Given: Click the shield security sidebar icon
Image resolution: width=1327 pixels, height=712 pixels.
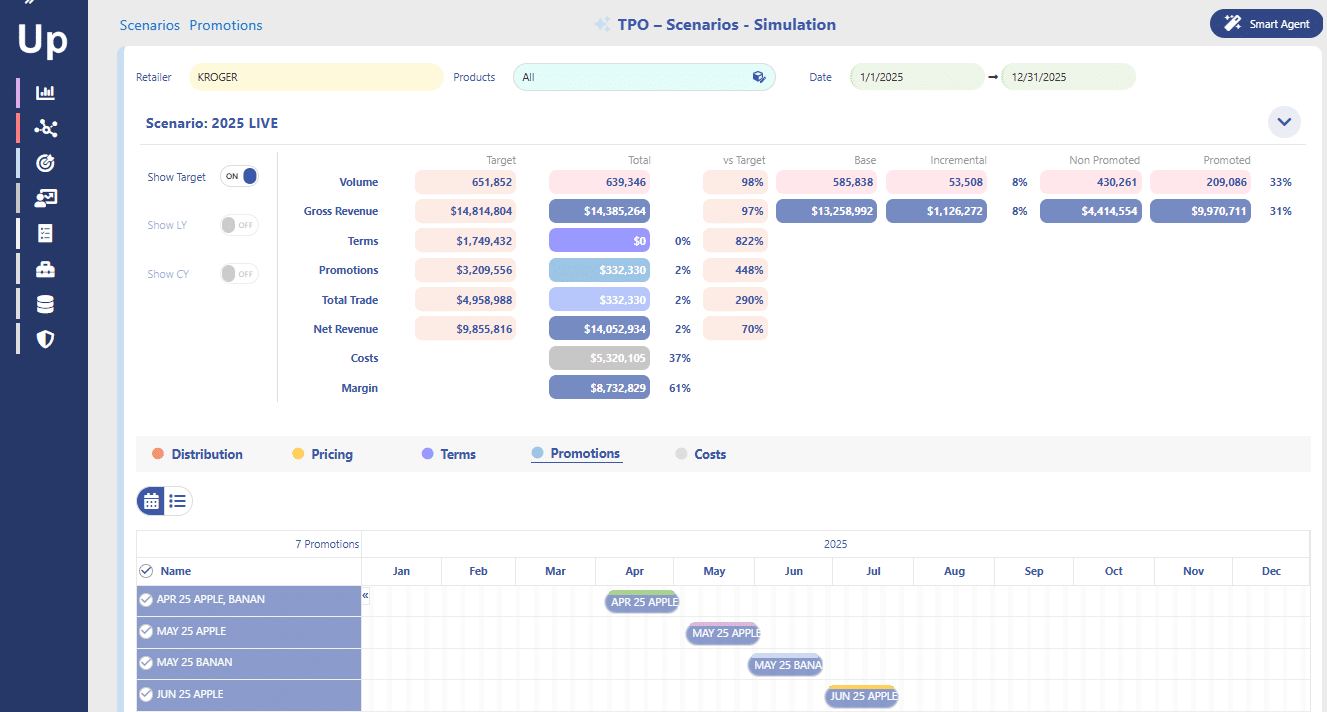Looking at the screenshot, I should coord(45,339).
